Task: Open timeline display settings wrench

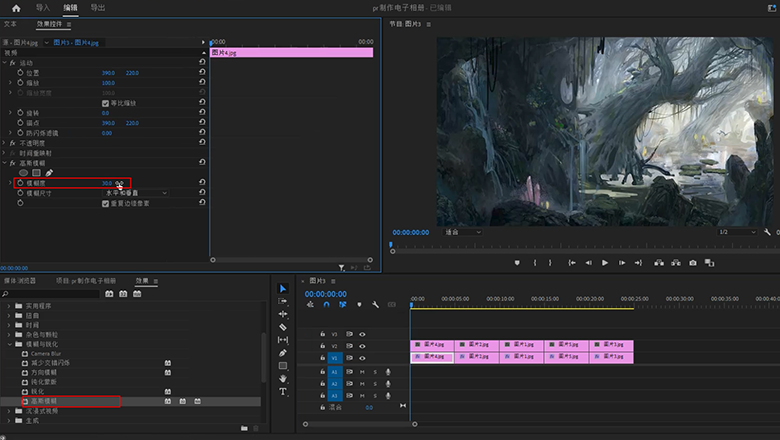Action: coord(375,305)
